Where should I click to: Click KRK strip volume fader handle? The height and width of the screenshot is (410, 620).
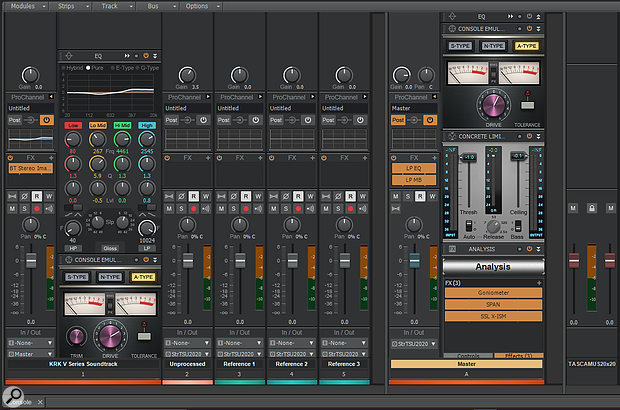coord(31,261)
